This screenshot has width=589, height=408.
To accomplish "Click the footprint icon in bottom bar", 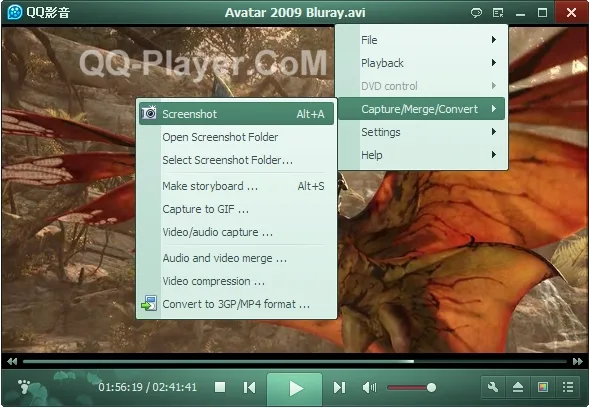I will tap(23, 387).
